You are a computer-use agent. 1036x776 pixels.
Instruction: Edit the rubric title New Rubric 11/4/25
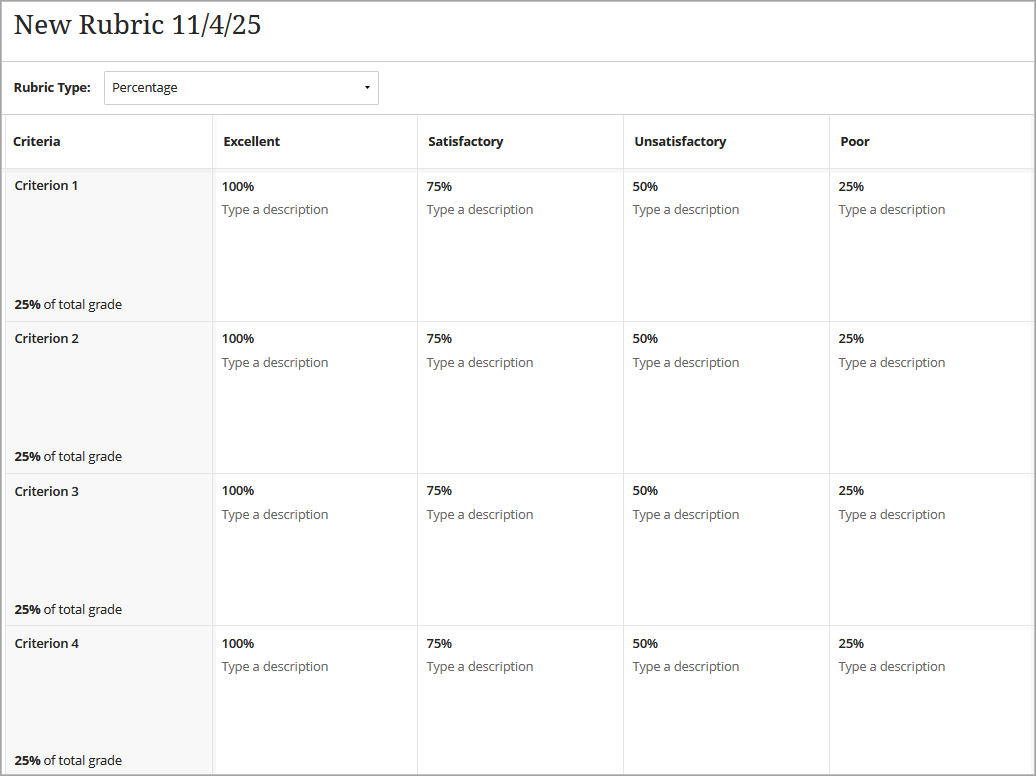(x=137, y=25)
